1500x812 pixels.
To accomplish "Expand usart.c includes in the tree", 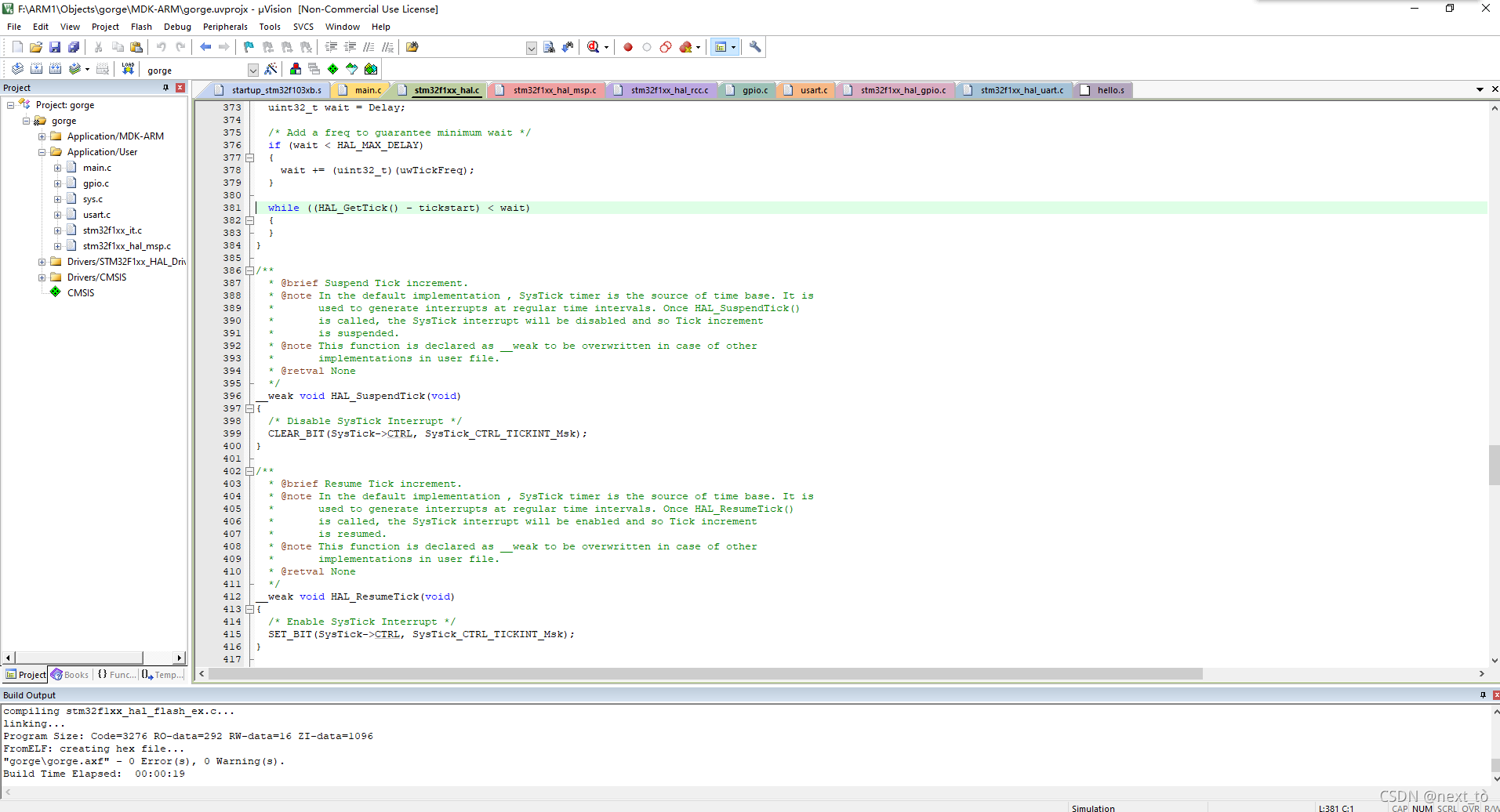I will coord(58,215).
